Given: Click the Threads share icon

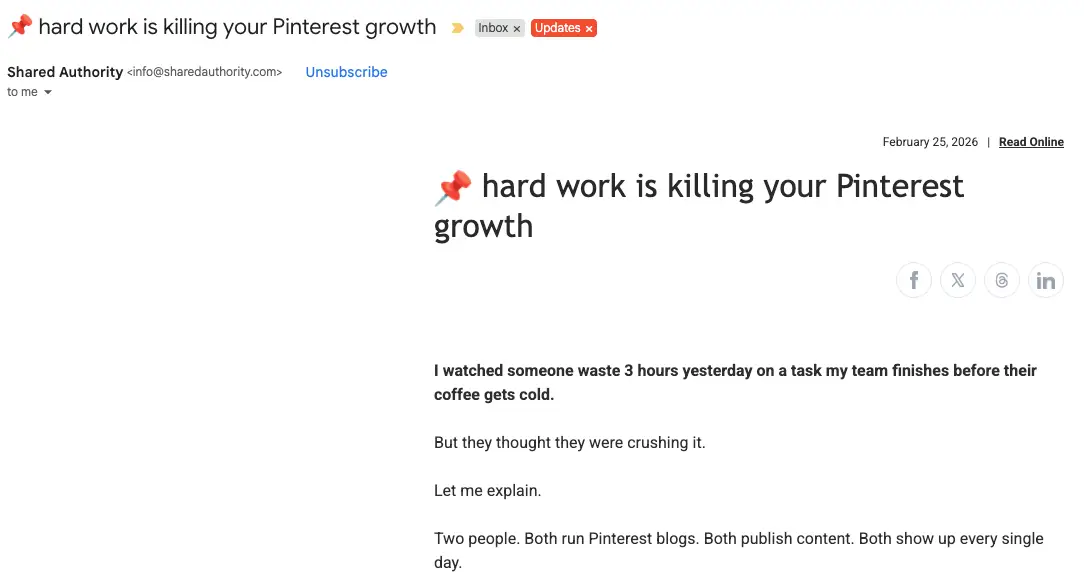Looking at the screenshot, I should coord(1002,280).
